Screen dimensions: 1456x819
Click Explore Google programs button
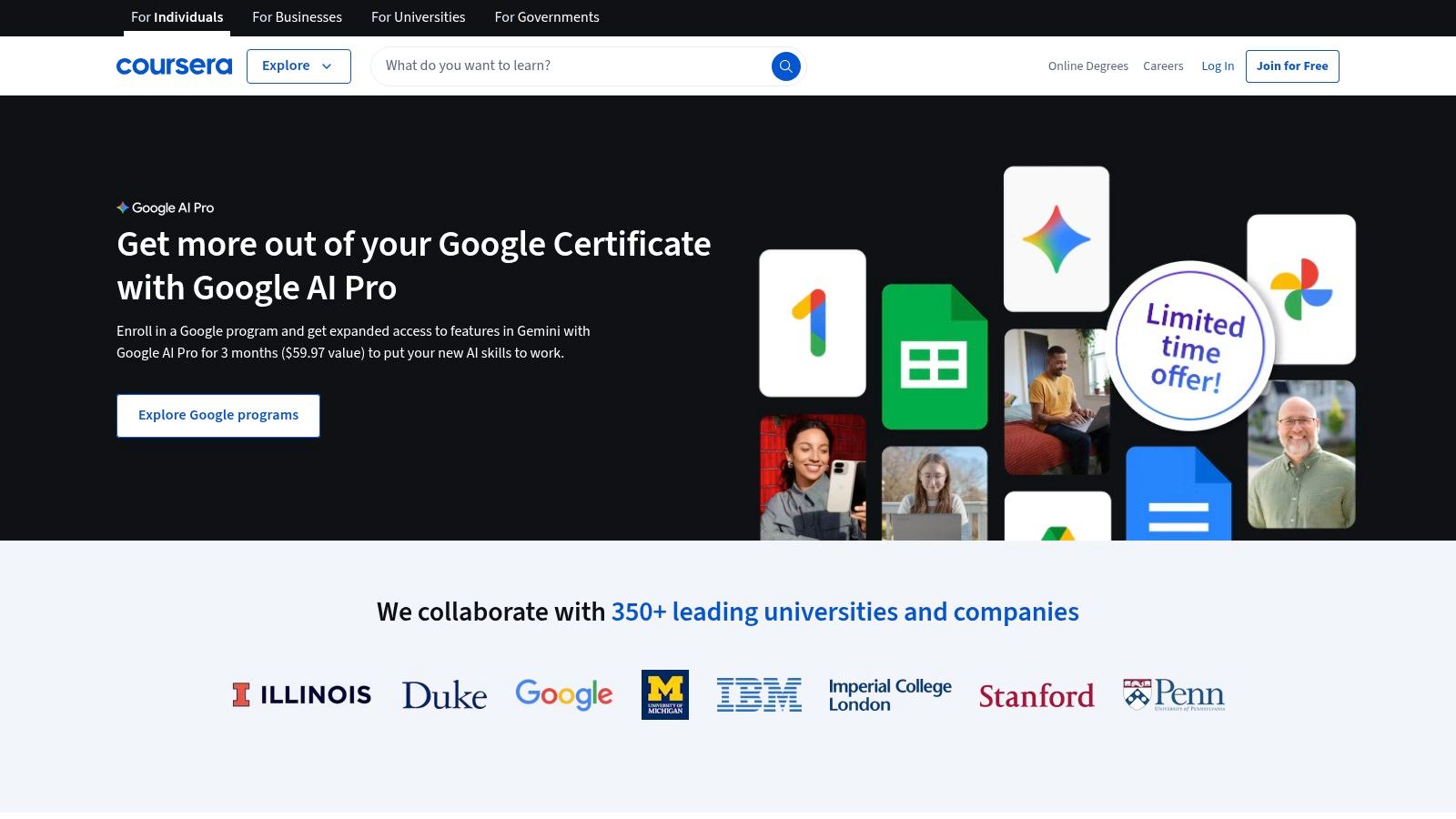(x=218, y=416)
